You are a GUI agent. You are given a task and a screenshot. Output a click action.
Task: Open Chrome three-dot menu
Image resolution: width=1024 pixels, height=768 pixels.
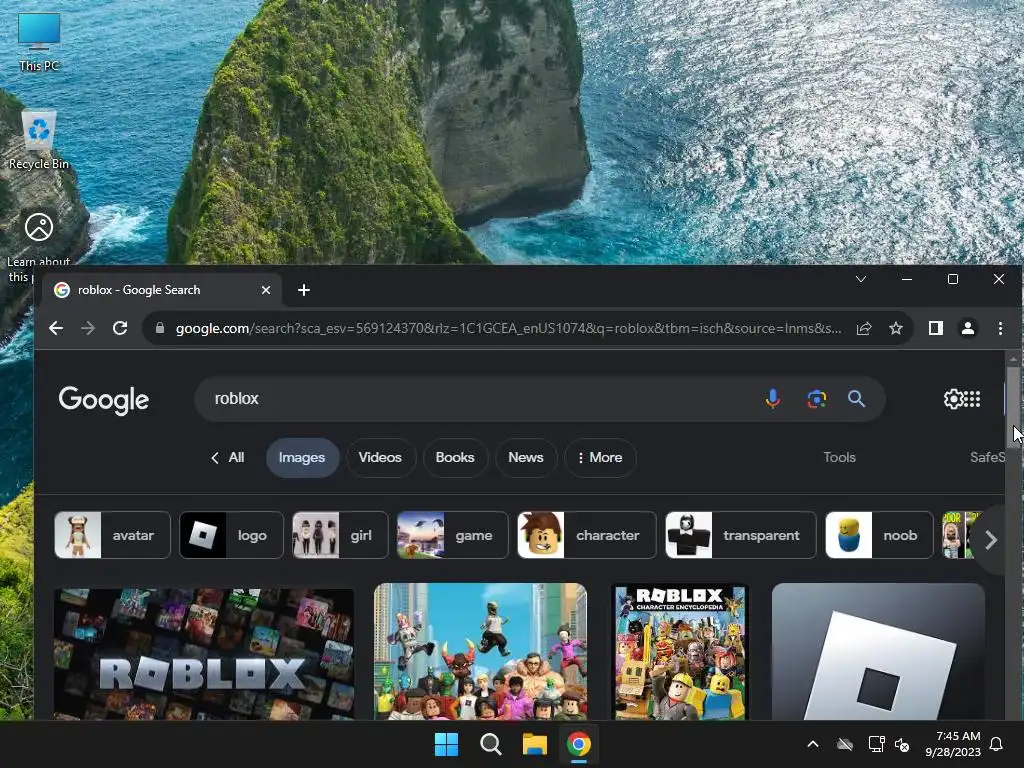pyautogui.click(x=1000, y=328)
